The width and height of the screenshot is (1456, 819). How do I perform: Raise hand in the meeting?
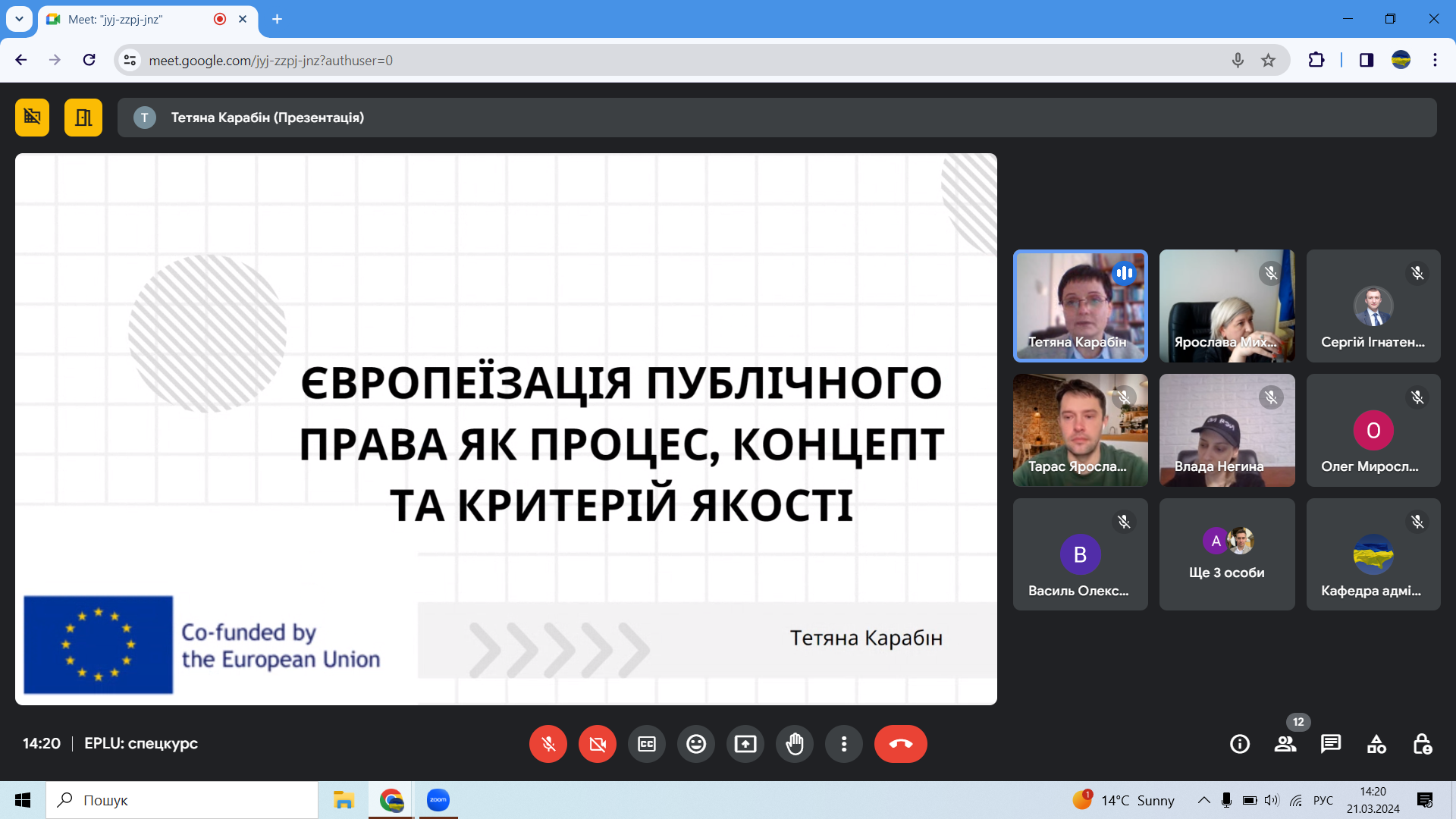pos(794,744)
